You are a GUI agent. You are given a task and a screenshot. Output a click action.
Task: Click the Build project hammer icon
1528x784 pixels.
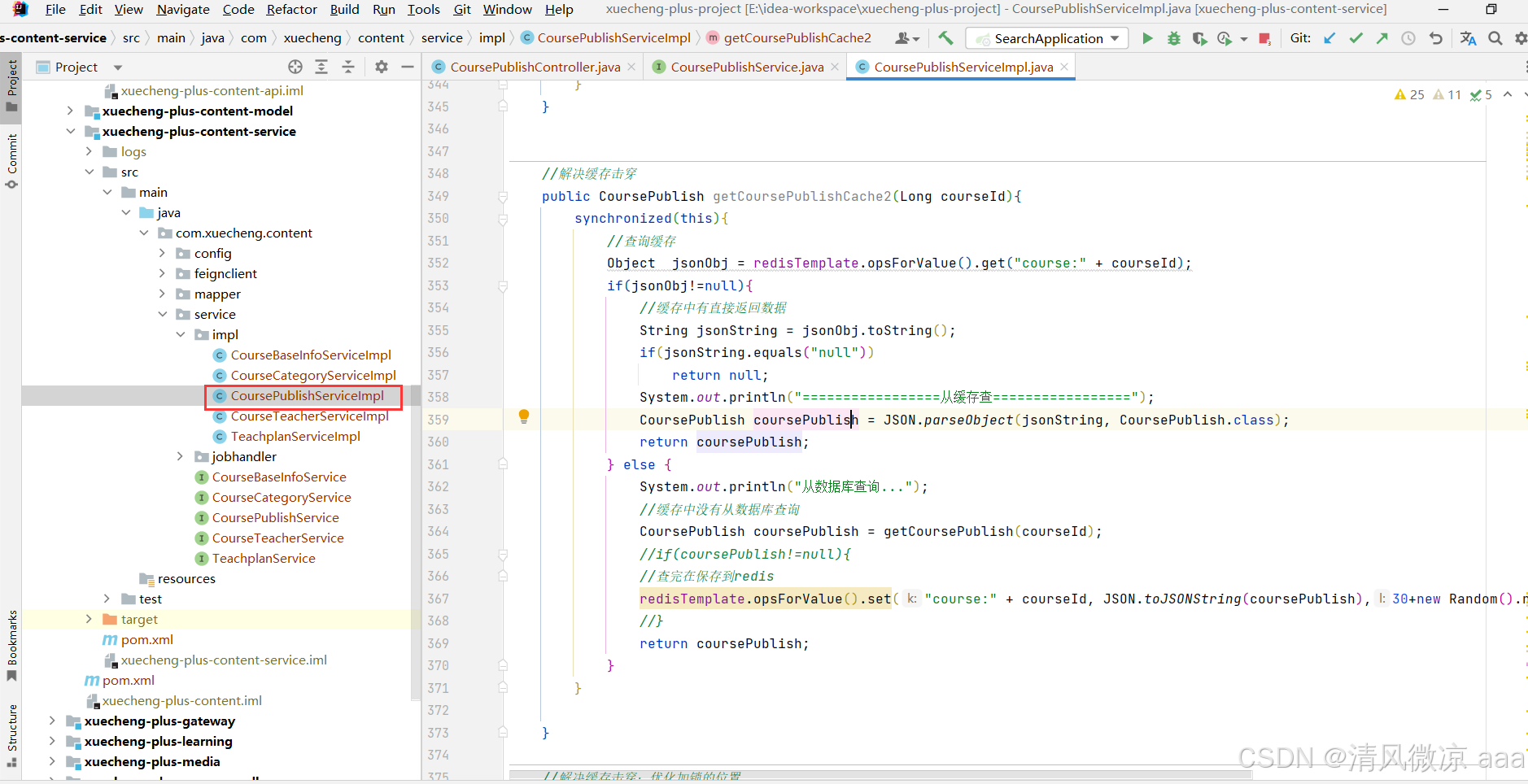pos(945,38)
